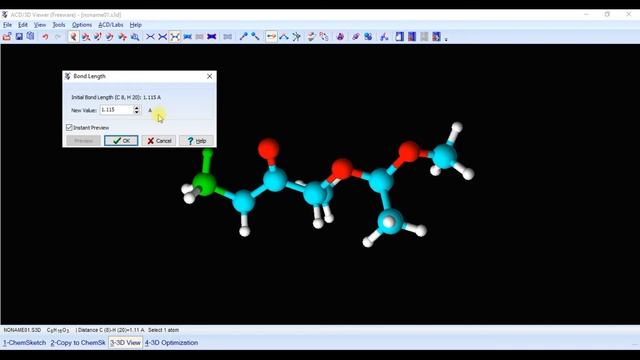Open the Options menu
640x360 pixels.
click(x=82, y=25)
